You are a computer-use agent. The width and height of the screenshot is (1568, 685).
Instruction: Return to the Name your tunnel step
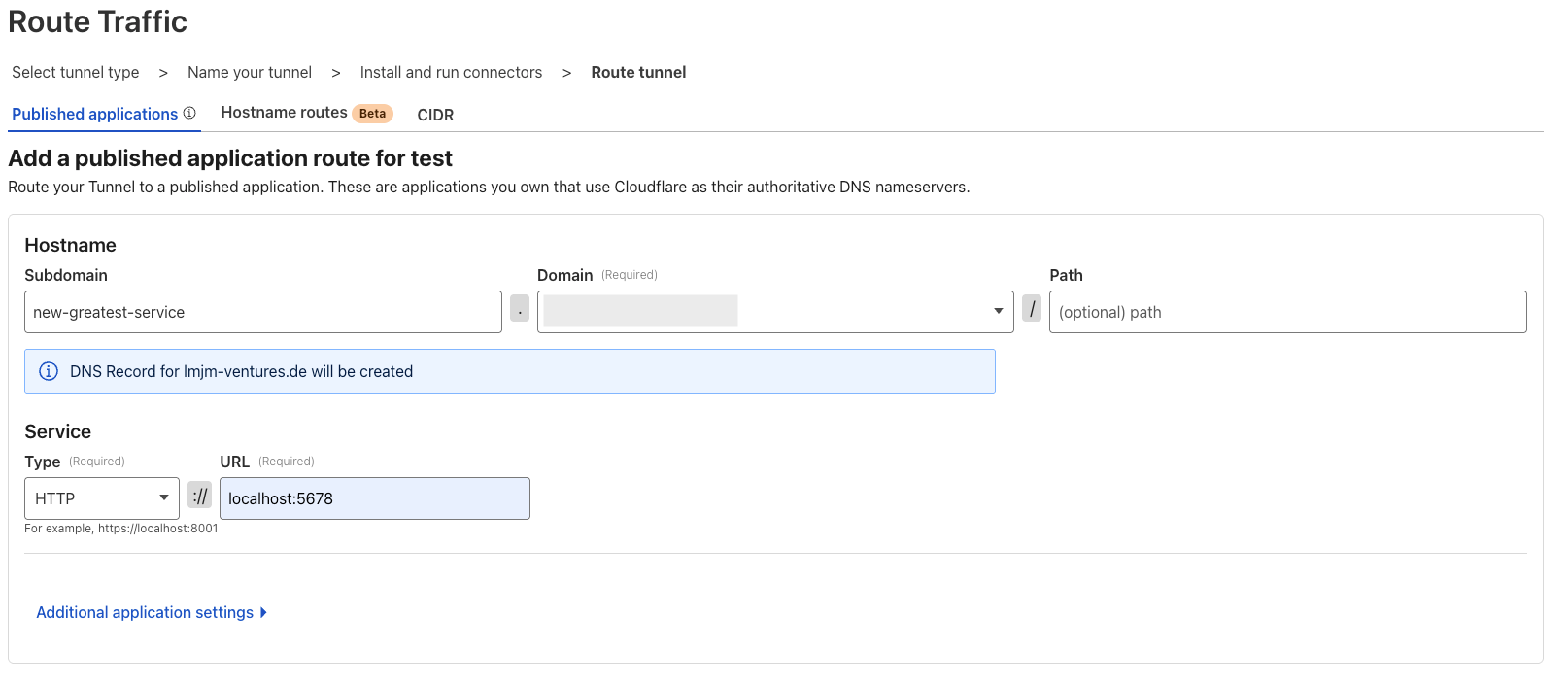click(250, 73)
